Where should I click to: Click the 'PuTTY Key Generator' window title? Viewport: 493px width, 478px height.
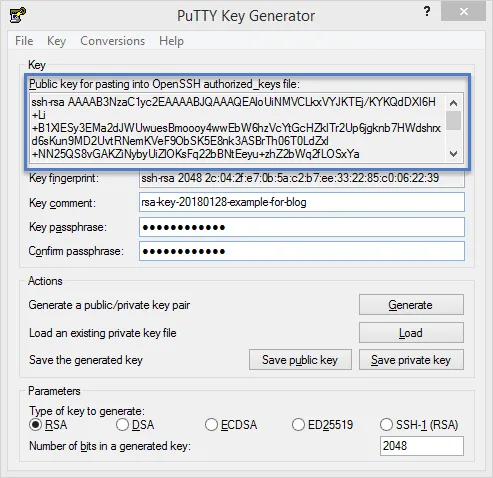246,16
